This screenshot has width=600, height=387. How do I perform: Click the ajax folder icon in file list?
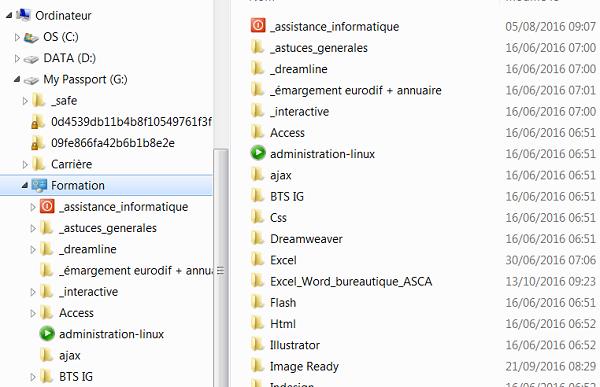coord(258,175)
